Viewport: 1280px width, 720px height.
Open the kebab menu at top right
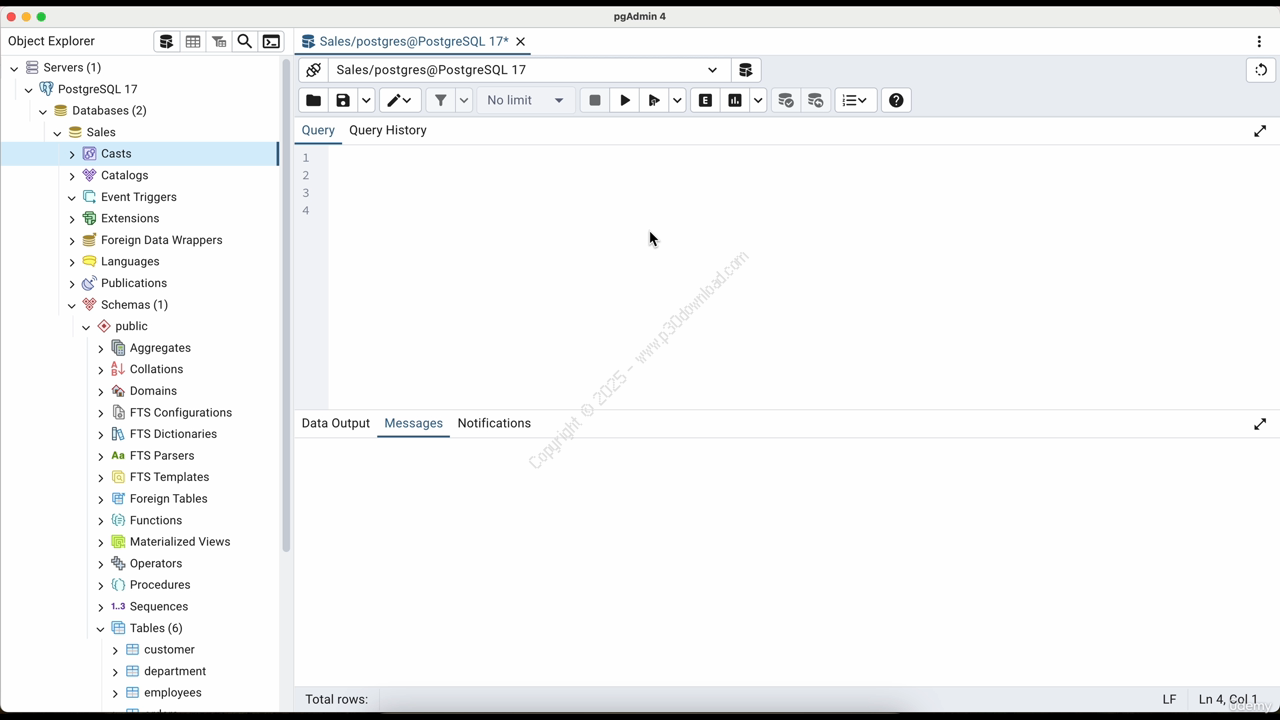(1259, 41)
